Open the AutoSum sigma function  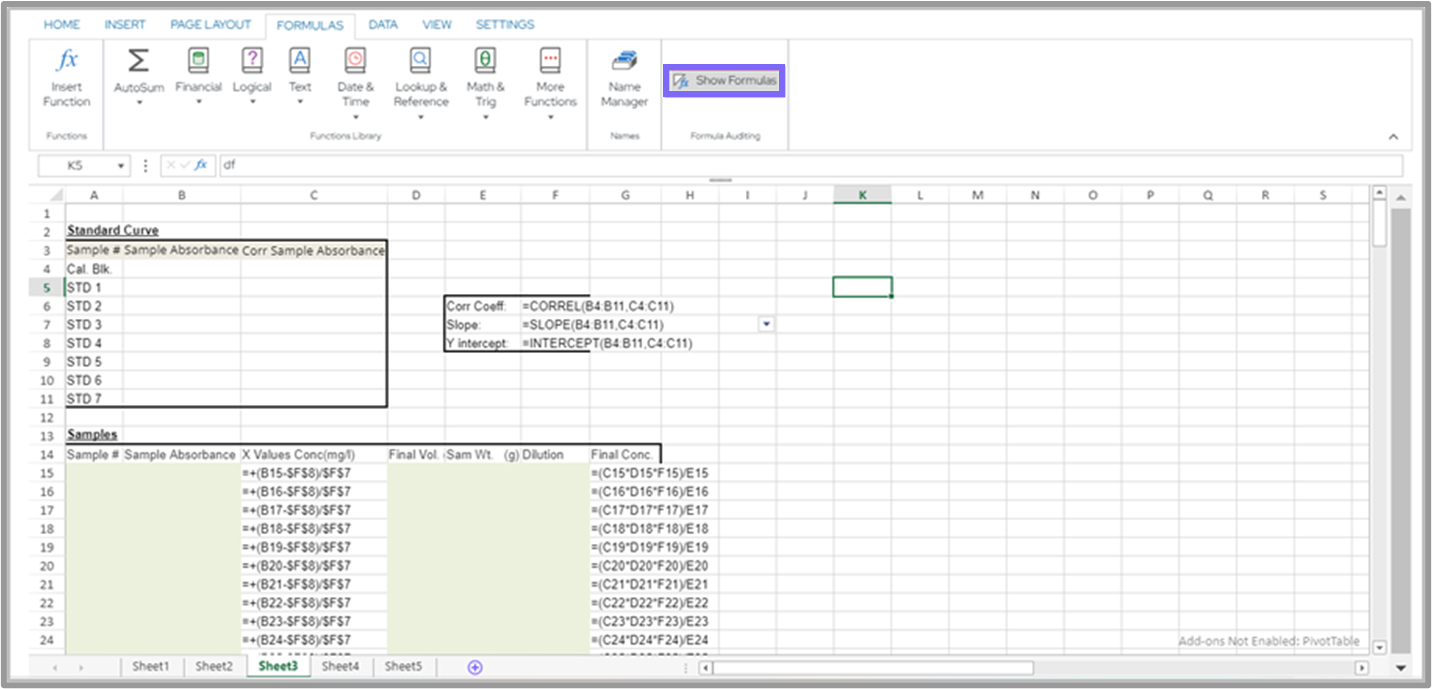(x=138, y=61)
